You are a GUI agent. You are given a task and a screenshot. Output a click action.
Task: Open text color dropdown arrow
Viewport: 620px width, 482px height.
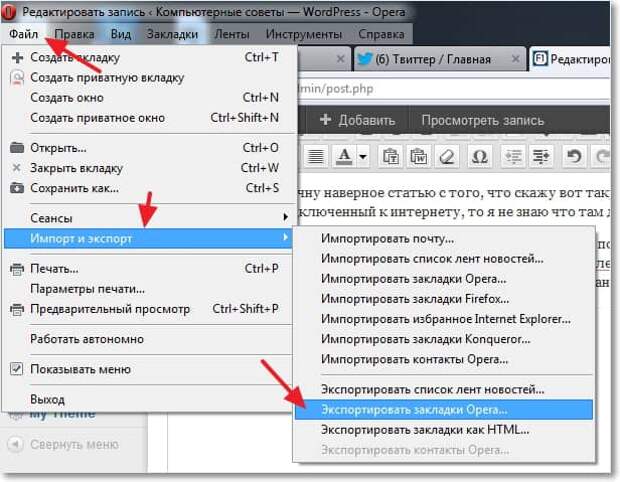(x=362, y=157)
